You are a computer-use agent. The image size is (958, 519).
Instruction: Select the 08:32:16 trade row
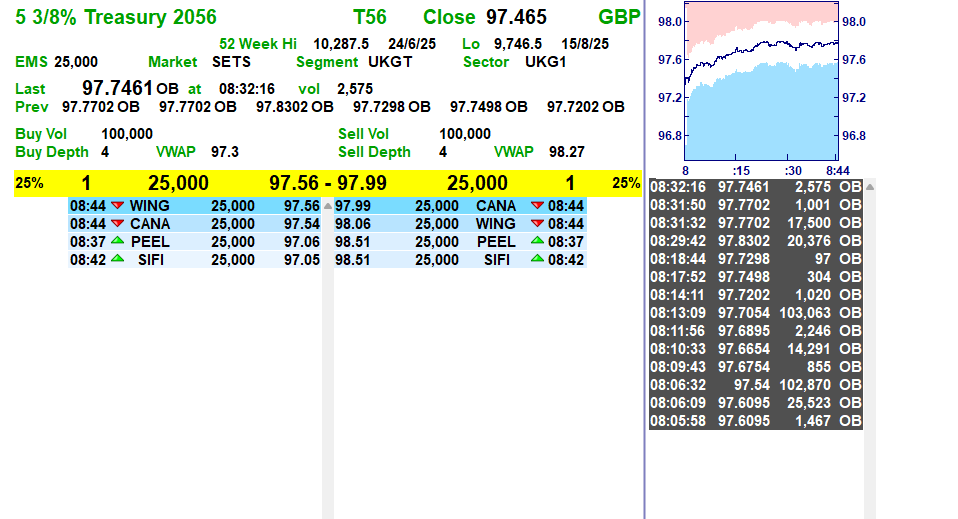point(756,187)
